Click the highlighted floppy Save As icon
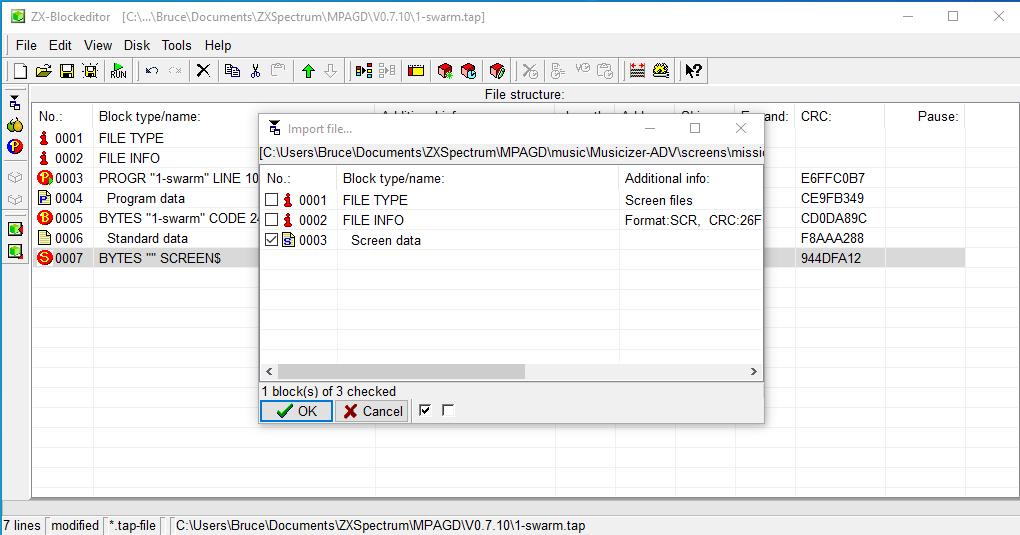1020x535 pixels. 90,70
